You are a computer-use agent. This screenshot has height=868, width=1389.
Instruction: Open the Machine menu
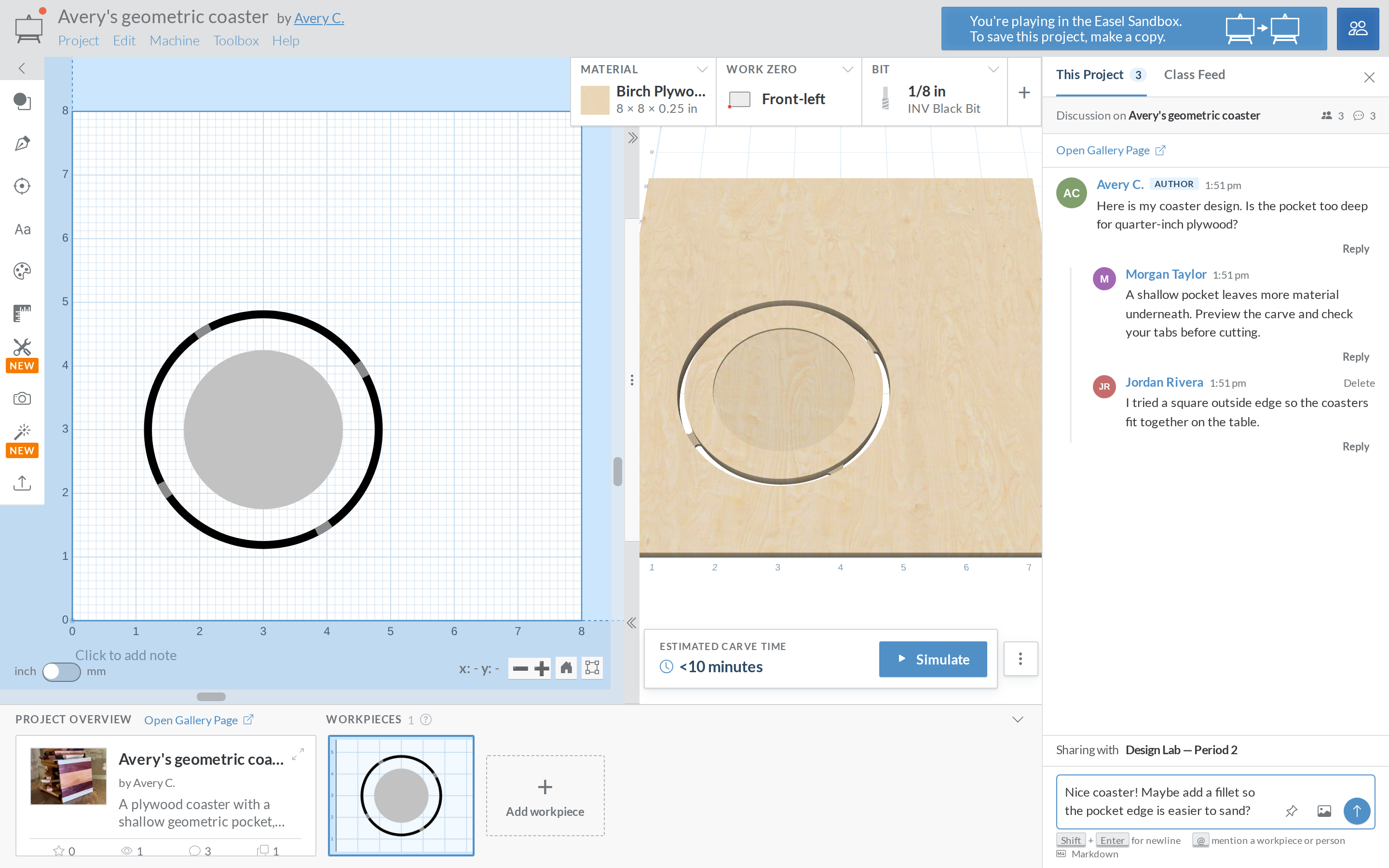pos(175,41)
